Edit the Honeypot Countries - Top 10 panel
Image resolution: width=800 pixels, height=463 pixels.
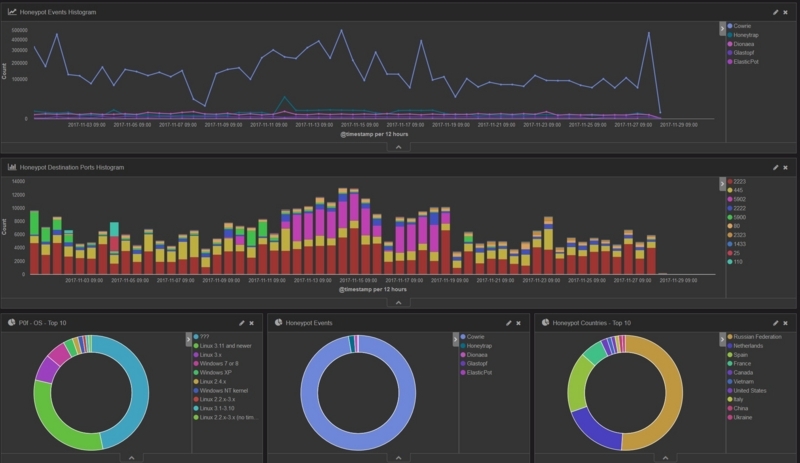pyautogui.click(x=776, y=323)
